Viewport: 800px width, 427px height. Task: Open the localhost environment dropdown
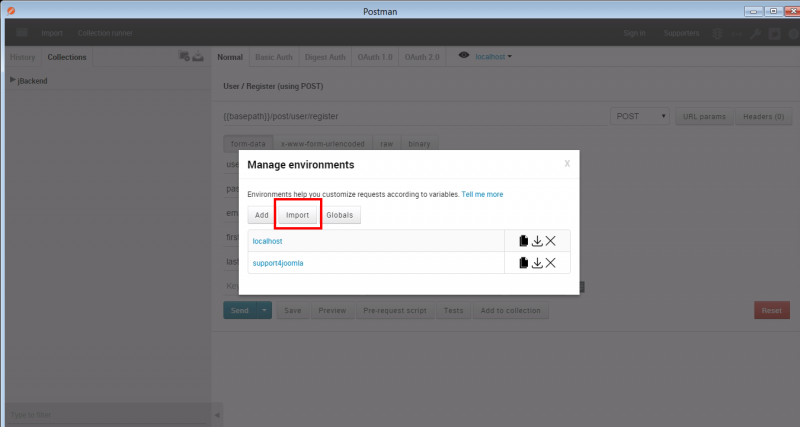tap(493, 57)
